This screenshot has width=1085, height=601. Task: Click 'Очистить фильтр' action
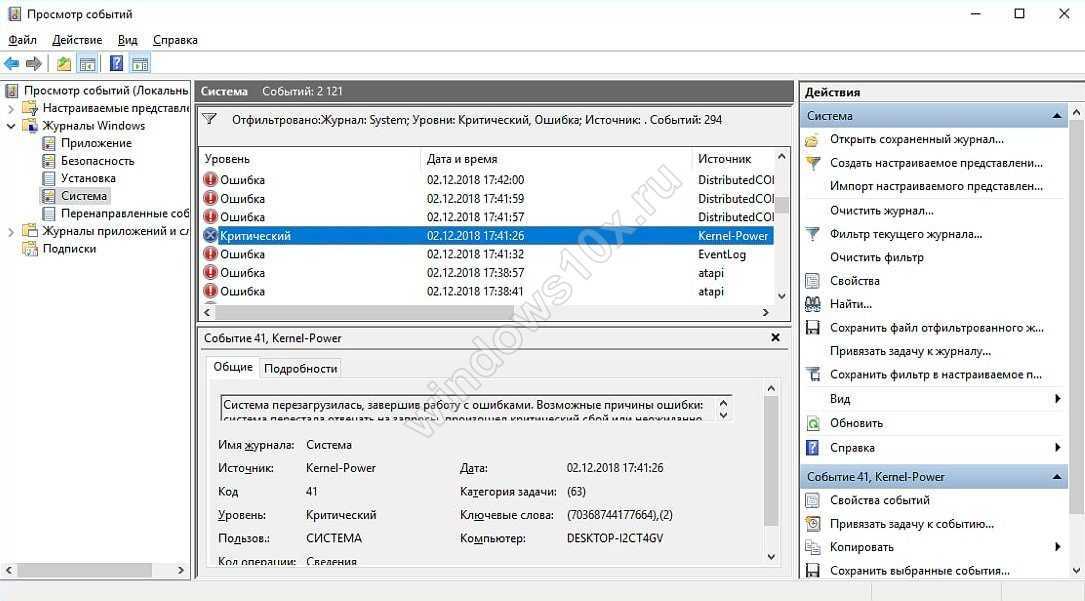coord(876,257)
